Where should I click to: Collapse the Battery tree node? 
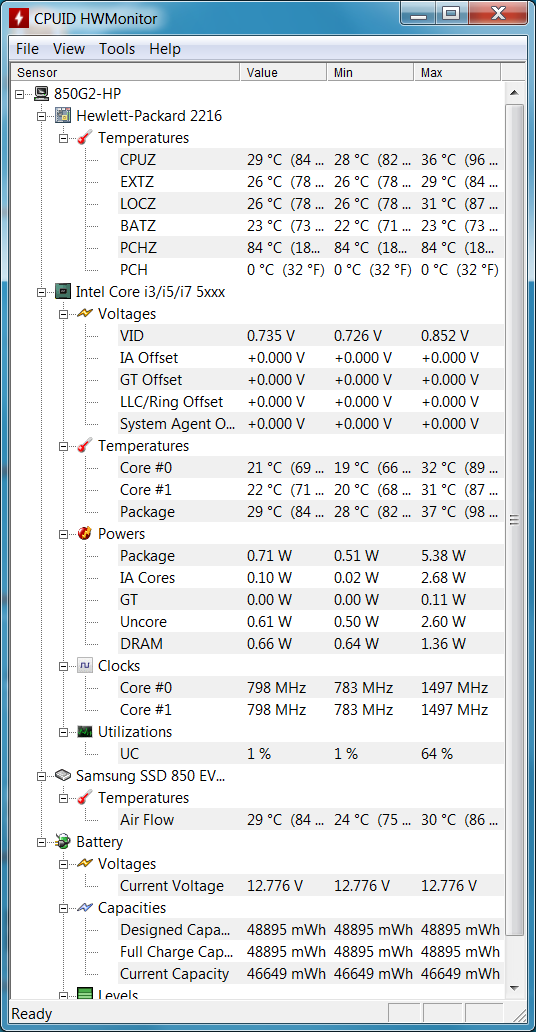(x=41, y=841)
